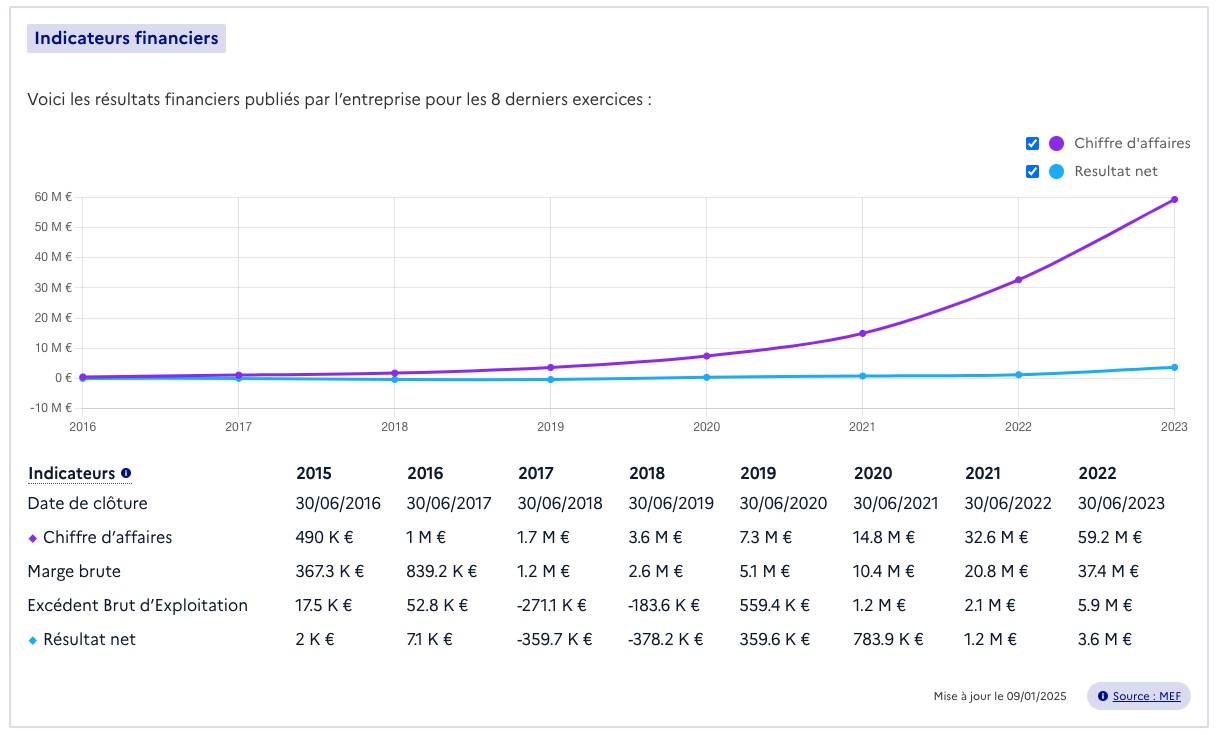Click the Indicateurs financiers section title
This screenshot has width=1220, height=735.
pyautogui.click(x=126, y=39)
